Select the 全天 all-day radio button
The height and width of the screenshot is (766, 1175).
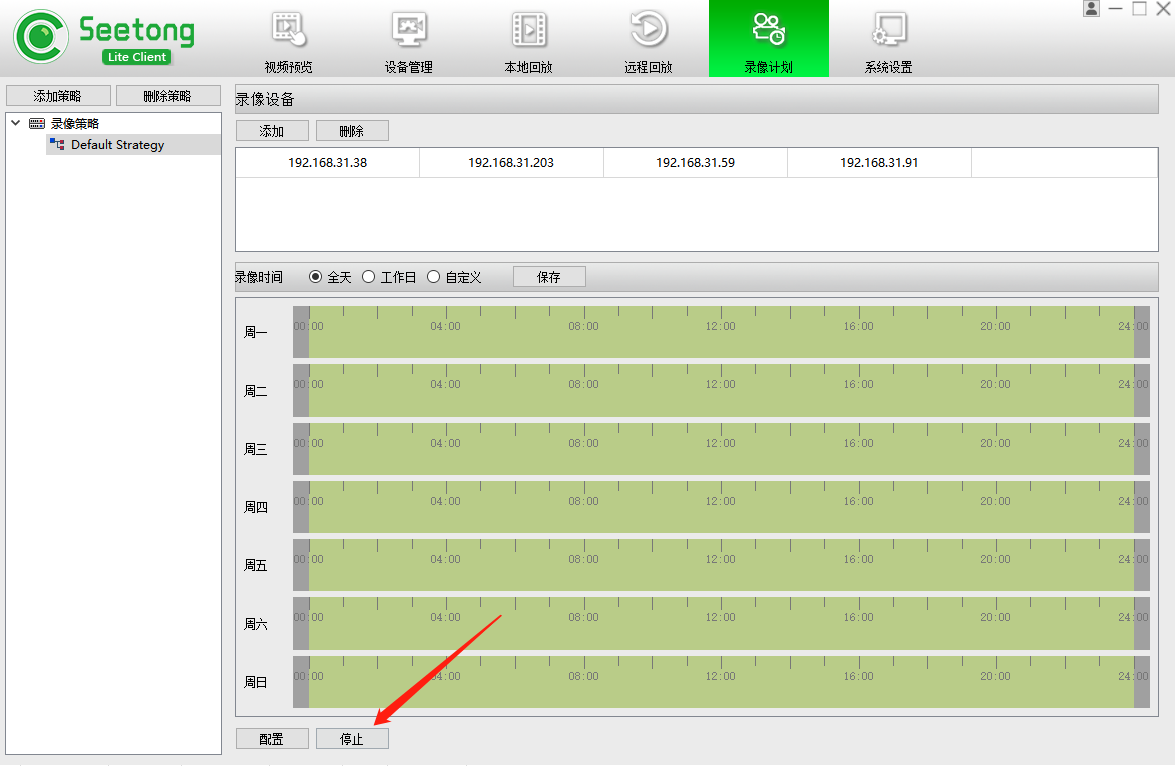(316, 277)
